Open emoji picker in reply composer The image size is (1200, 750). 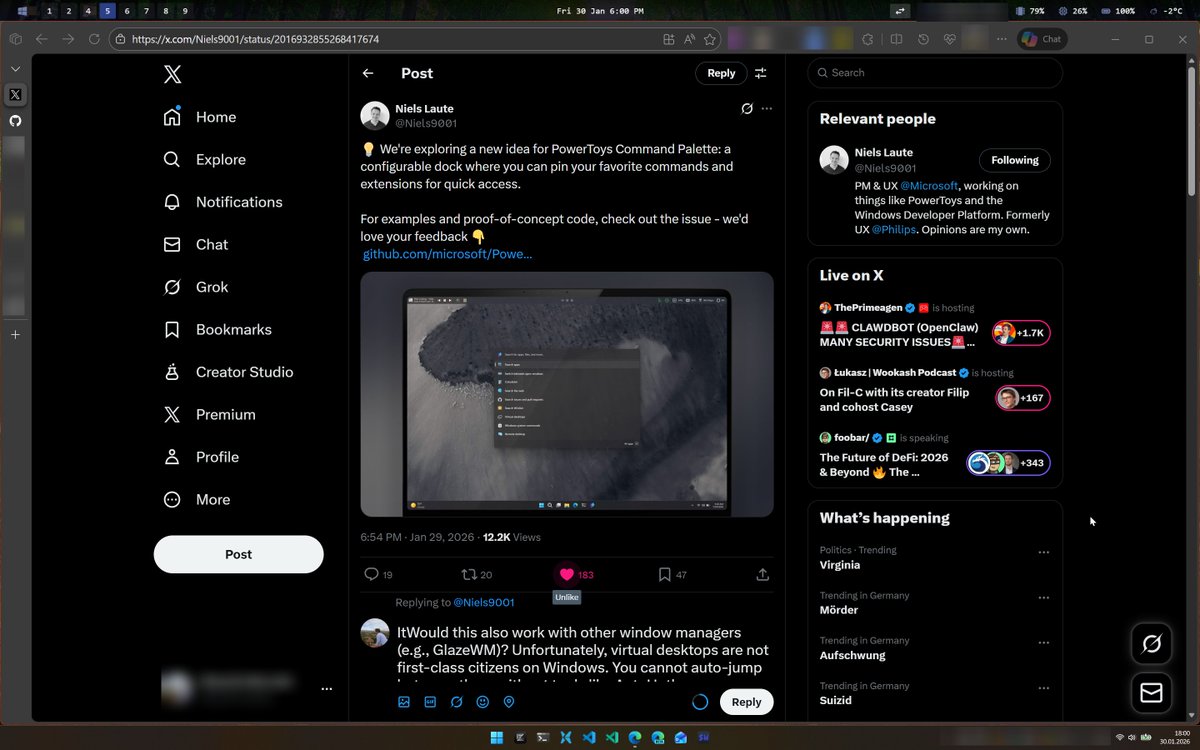483,702
